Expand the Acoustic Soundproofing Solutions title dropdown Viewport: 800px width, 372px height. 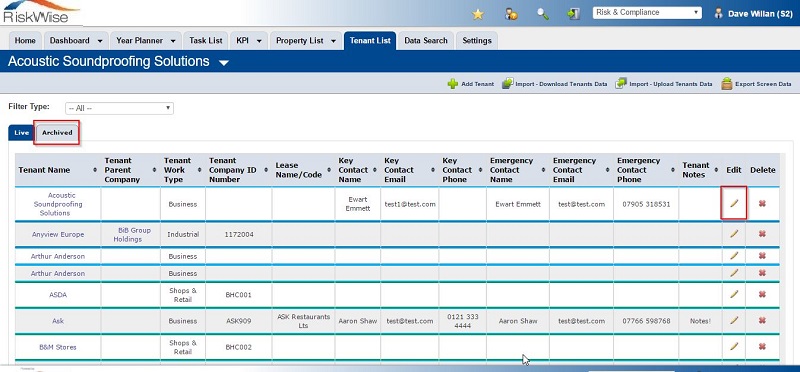tap(224, 63)
